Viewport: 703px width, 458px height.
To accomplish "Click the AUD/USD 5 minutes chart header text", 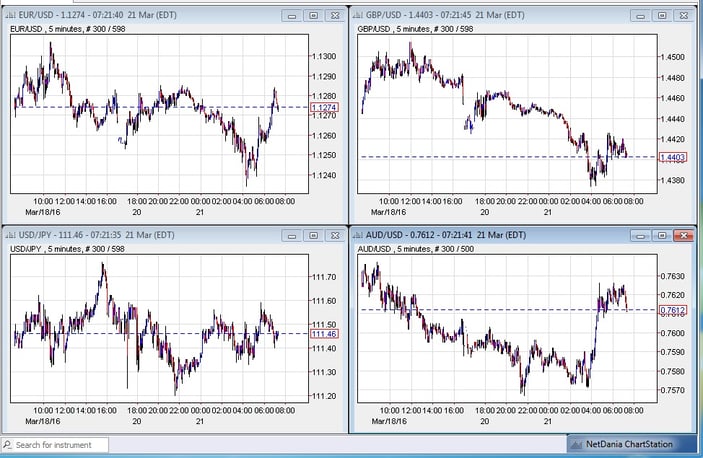I will (x=416, y=249).
